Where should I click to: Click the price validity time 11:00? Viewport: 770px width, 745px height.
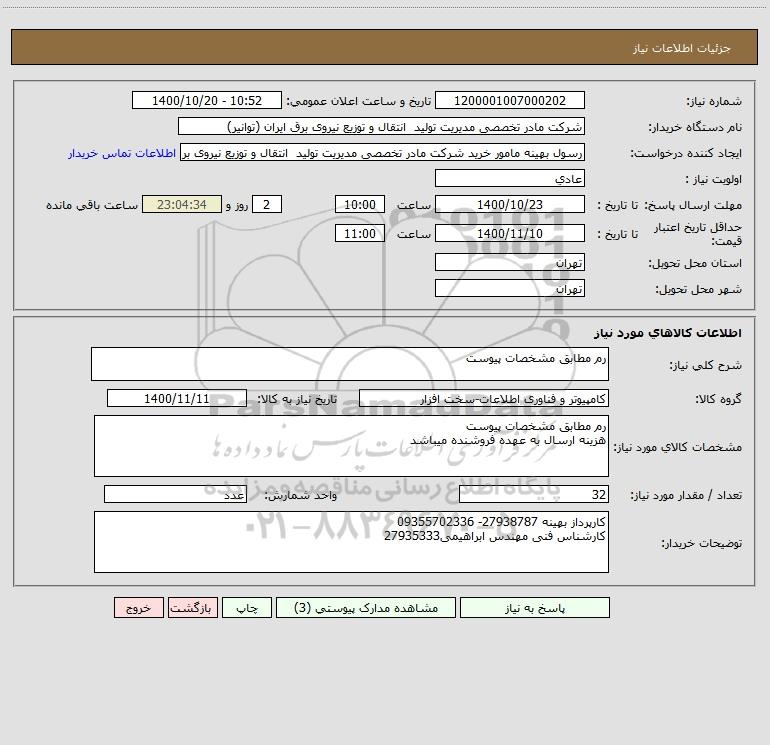pyautogui.click(x=359, y=233)
